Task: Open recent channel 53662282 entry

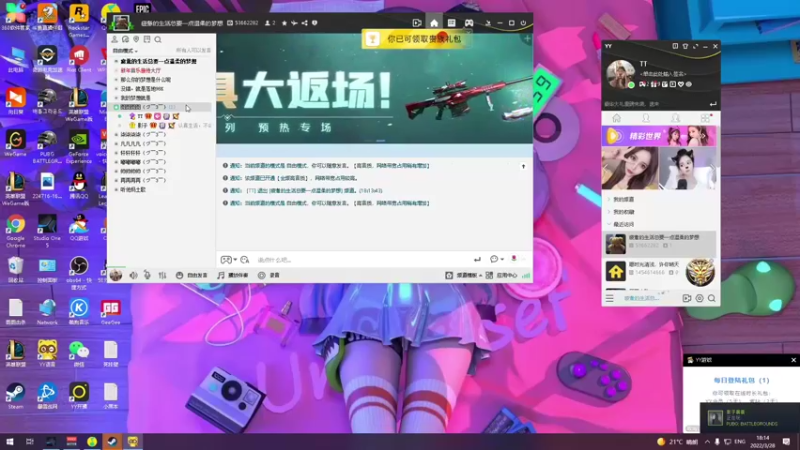Action: [x=659, y=244]
